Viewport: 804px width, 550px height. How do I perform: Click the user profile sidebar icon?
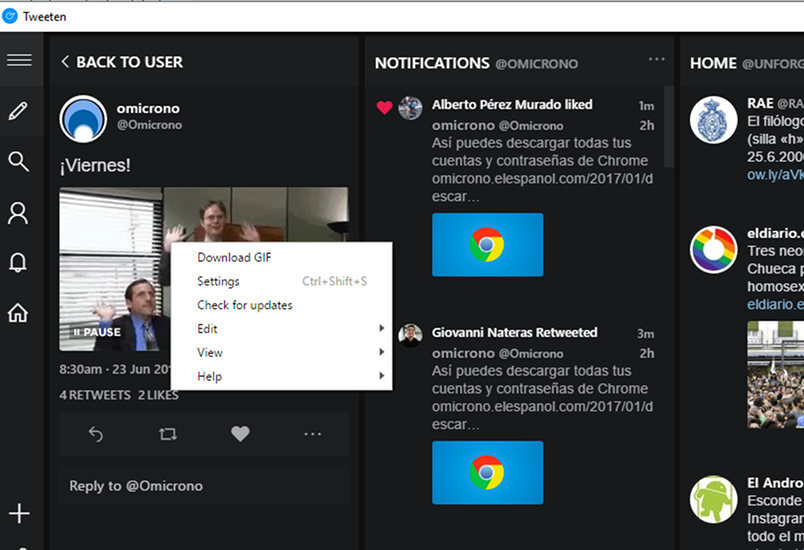[x=18, y=212]
